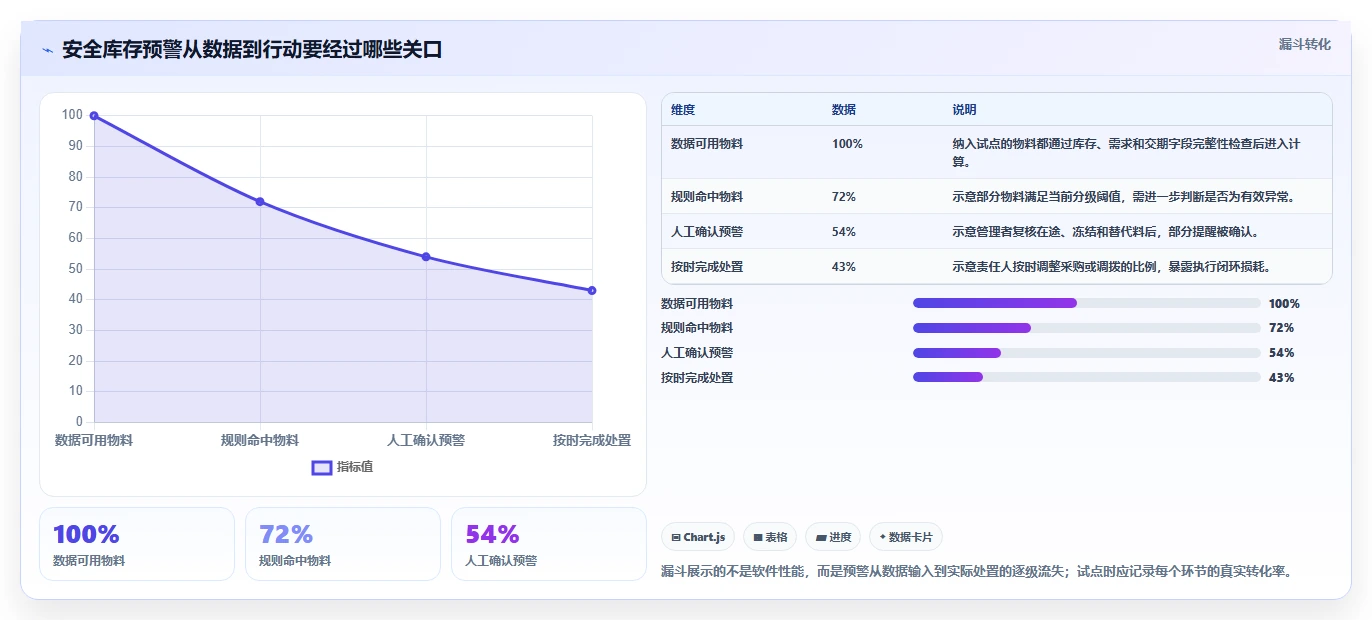
Task: Click description starting 示意责任人按时
Action: (x=1112, y=267)
